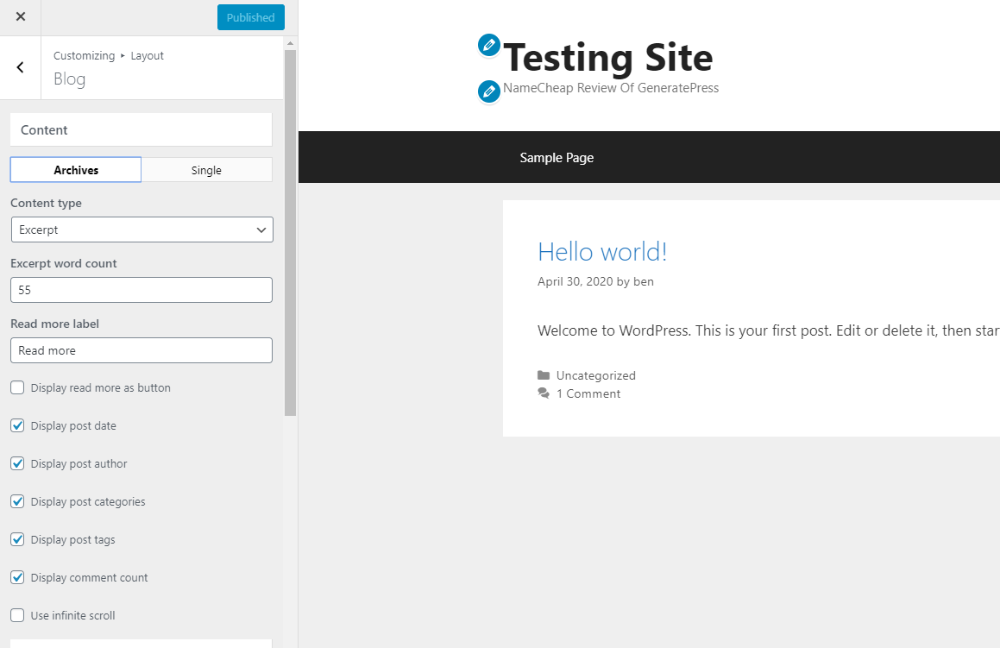Click the April 30, 2020 post date

click(x=575, y=281)
